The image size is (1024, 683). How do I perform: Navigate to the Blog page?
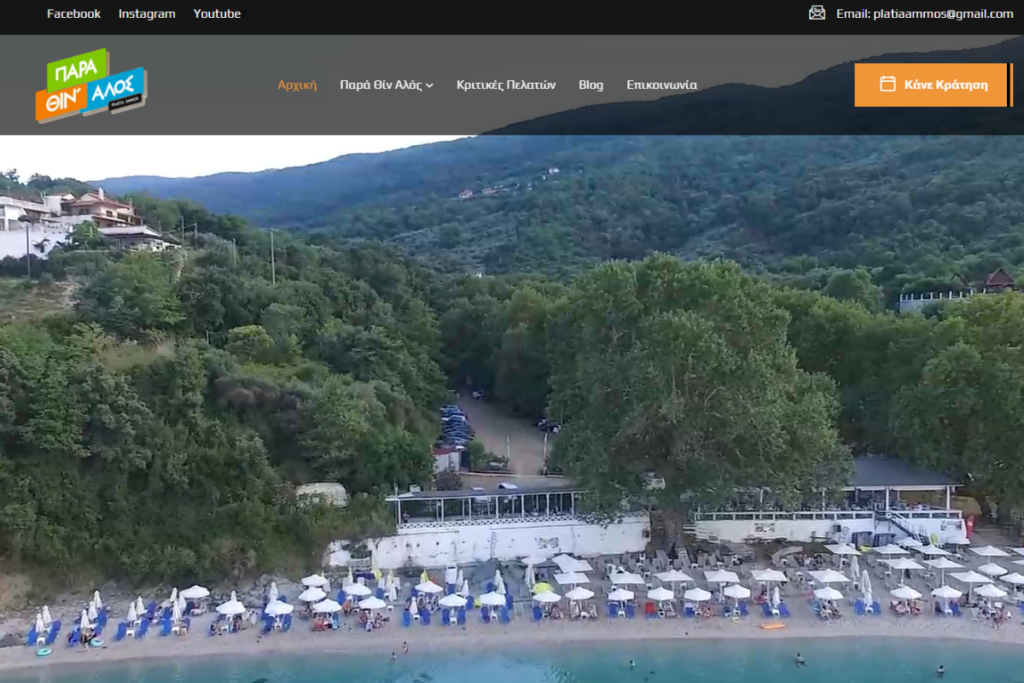point(591,85)
